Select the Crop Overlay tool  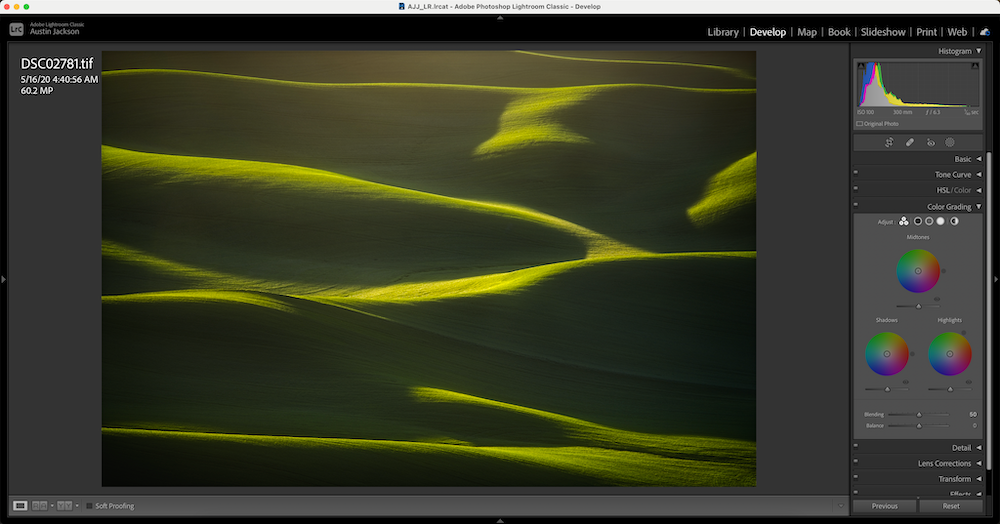tap(889, 143)
